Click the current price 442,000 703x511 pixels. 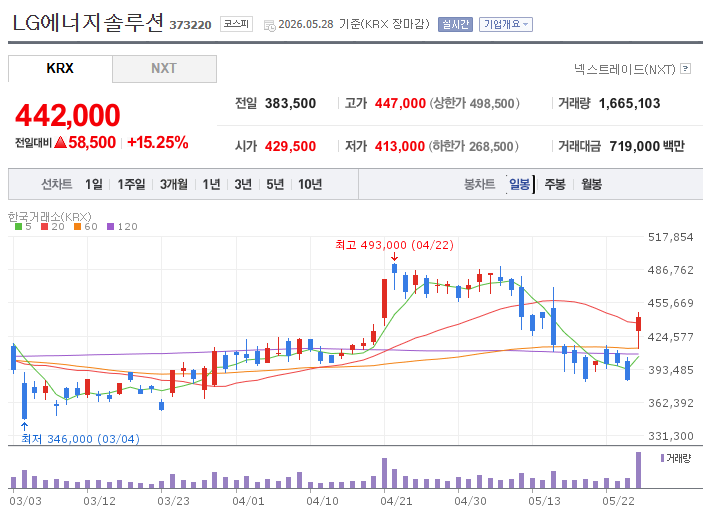[x=68, y=115]
